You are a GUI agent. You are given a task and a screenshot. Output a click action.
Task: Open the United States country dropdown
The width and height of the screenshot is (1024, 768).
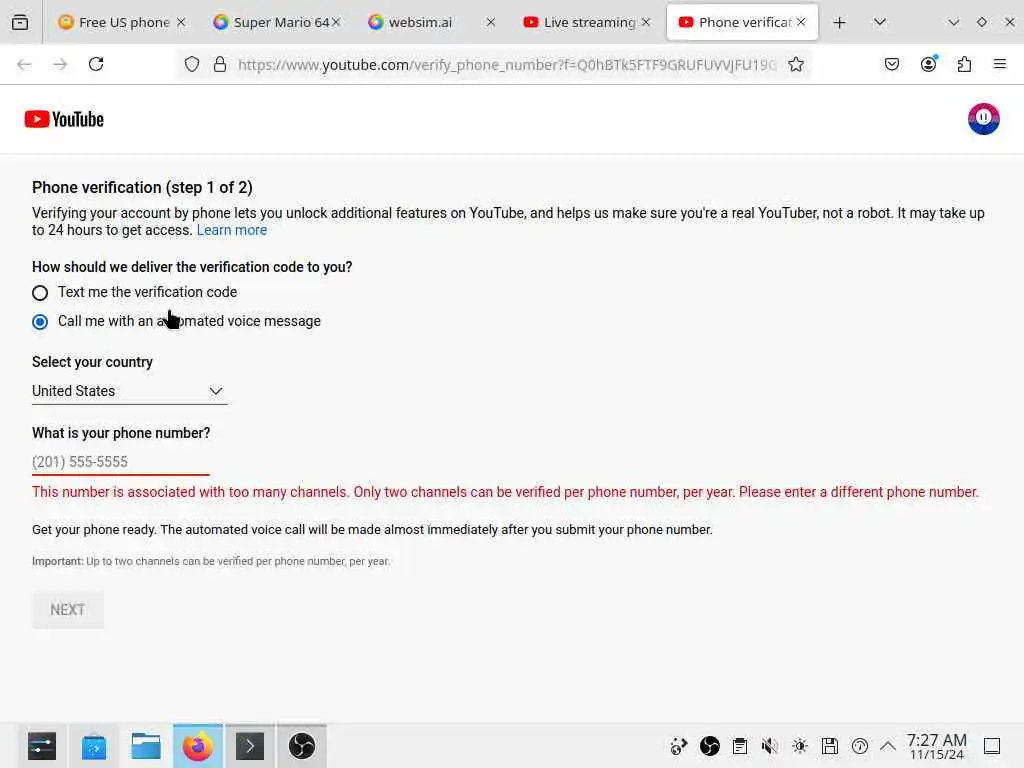click(129, 391)
